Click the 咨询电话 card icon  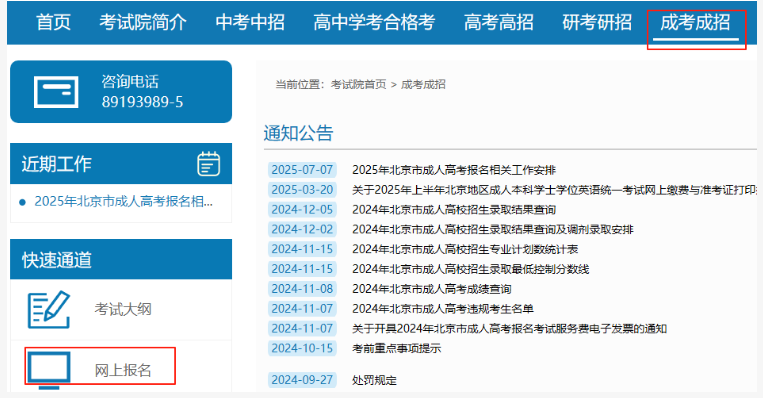(x=56, y=92)
